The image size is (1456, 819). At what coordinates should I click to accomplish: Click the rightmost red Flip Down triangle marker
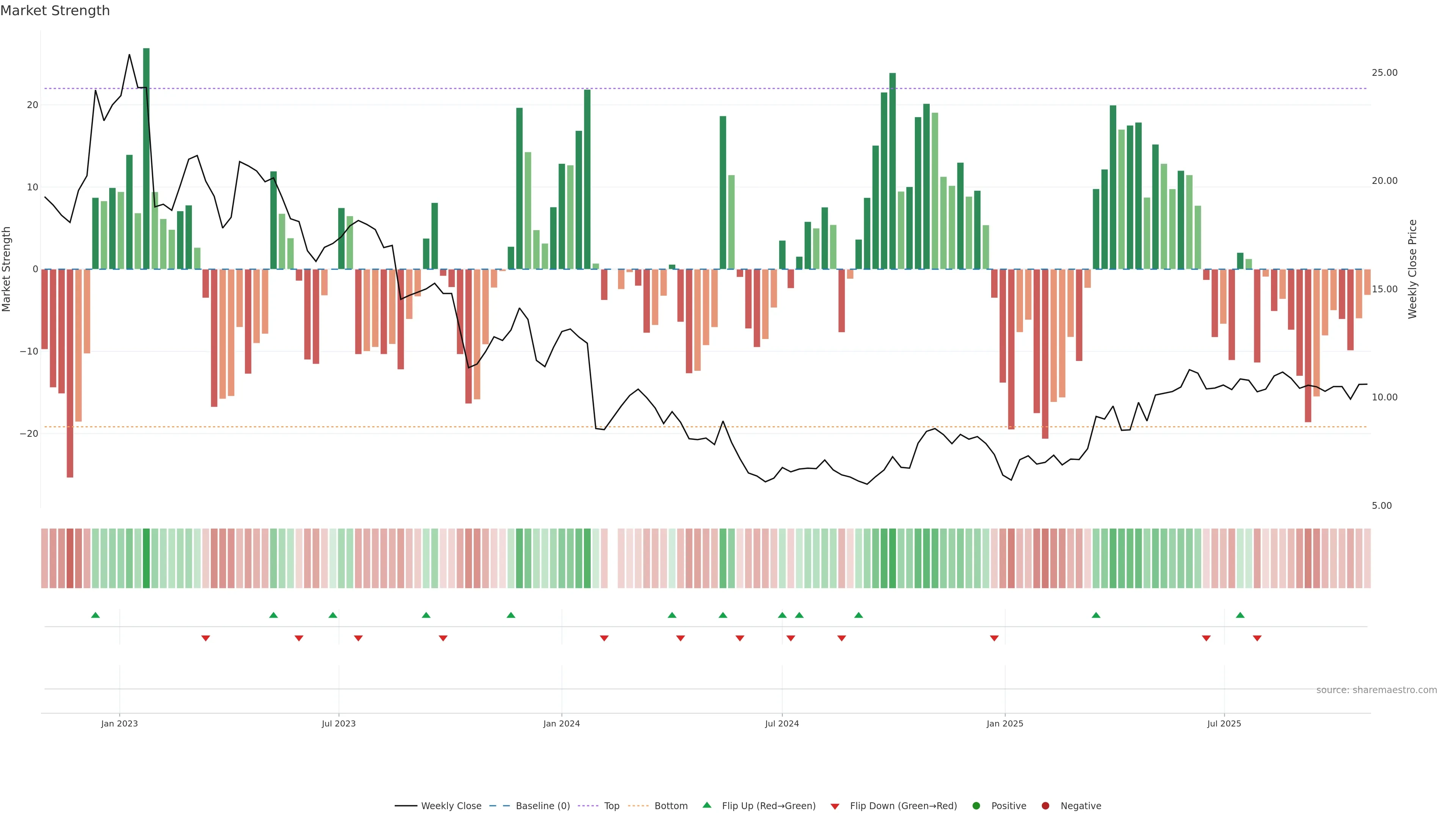click(1257, 638)
